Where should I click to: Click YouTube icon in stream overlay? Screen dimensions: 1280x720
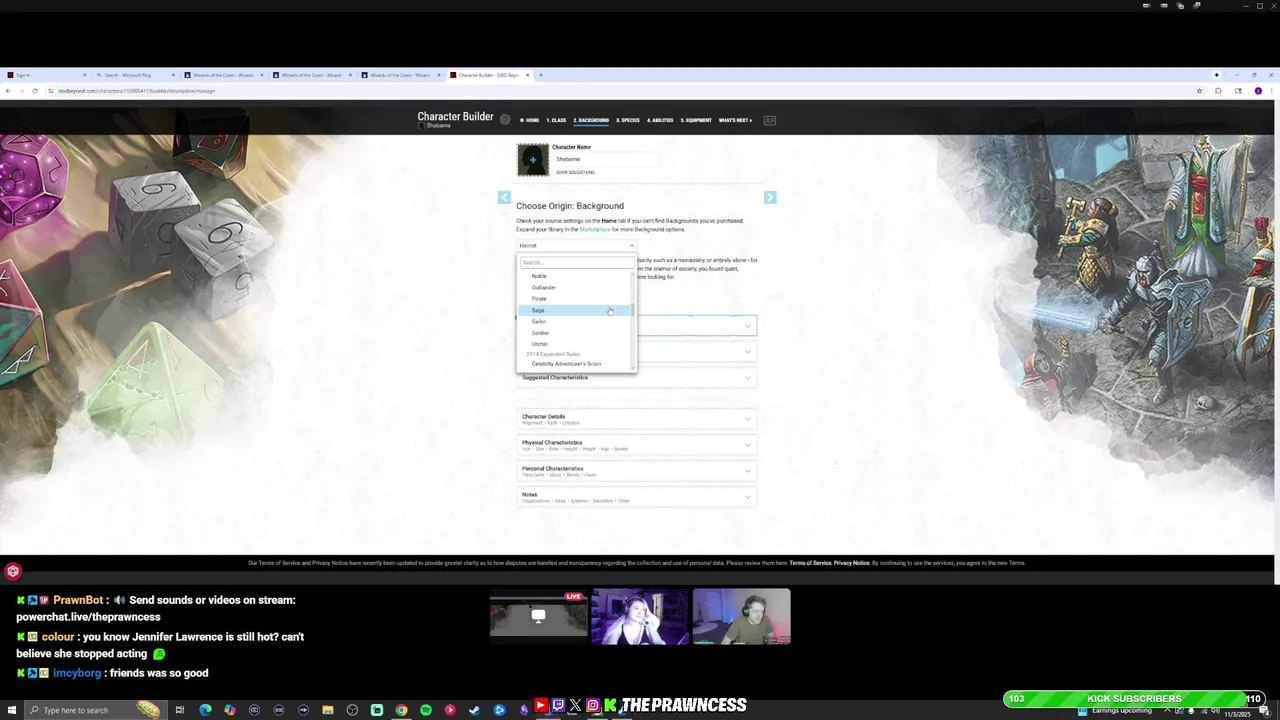tap(541, 706)
